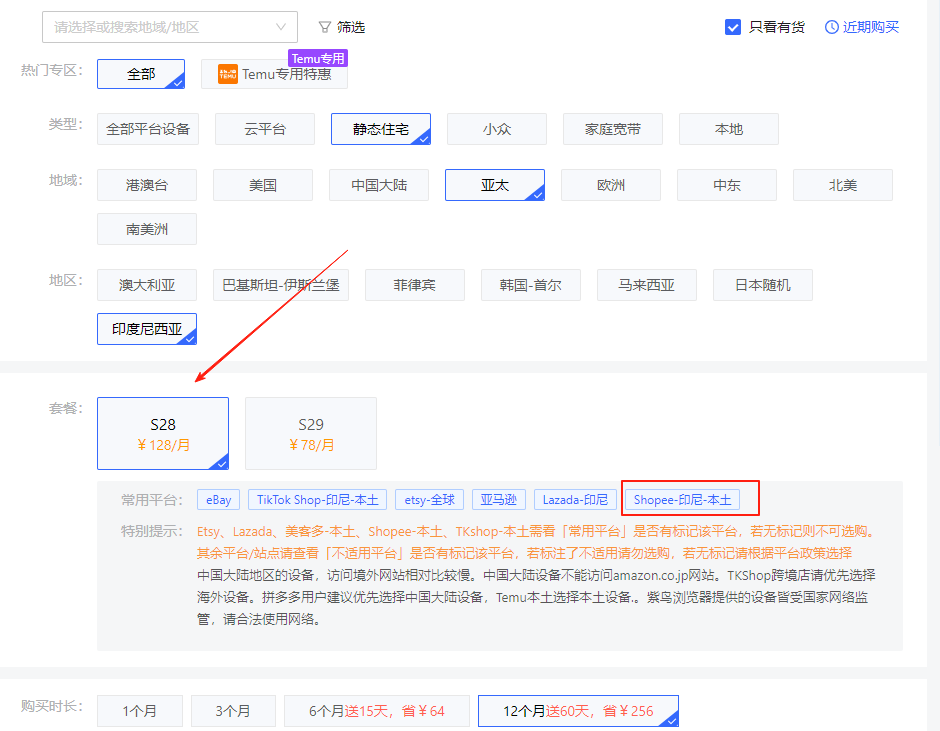Screen dimensions: 940x731
Task: Select 小众 type
Action: [497, 129]
